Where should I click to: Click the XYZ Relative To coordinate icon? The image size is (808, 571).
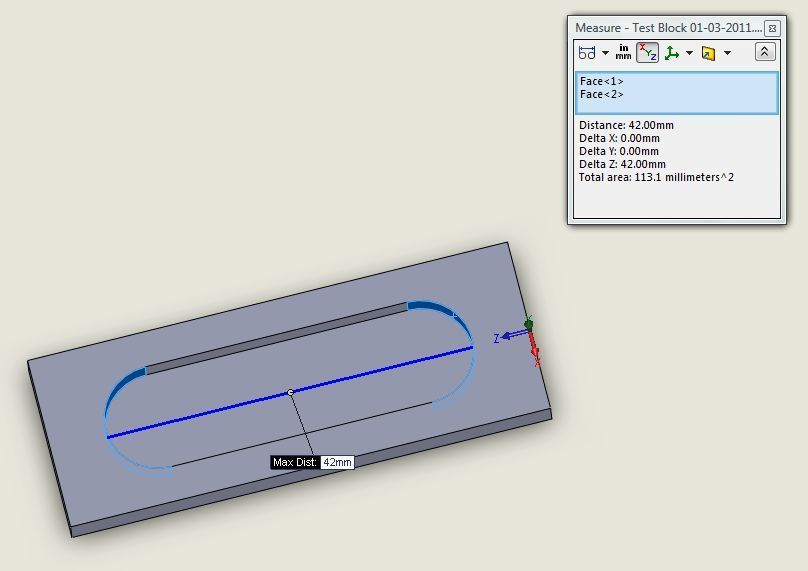pyautogui.click(x=672, y=53)
